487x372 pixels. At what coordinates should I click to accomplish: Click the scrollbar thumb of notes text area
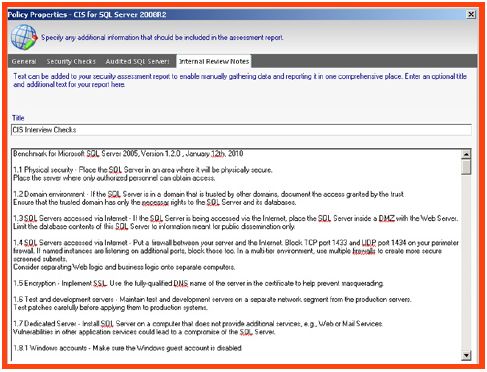(x=466, y=167)
